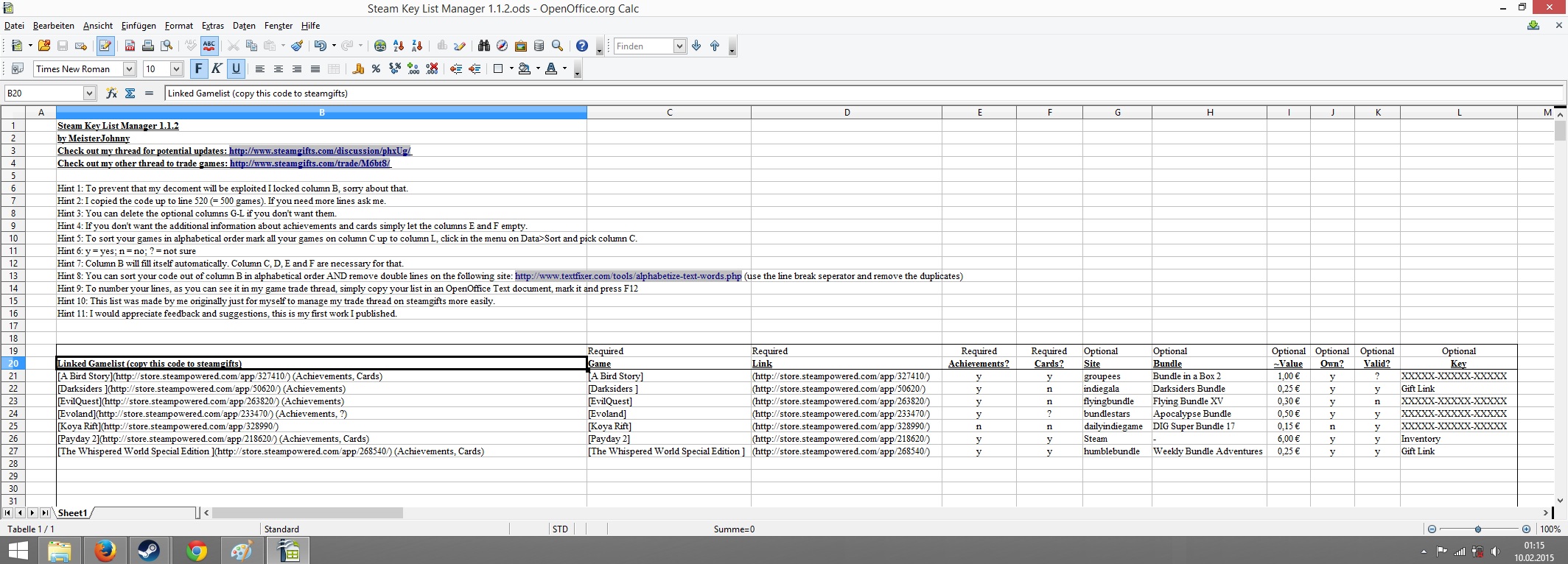Justify cell content
The image size is (1568, 564).
click(315, 68)
